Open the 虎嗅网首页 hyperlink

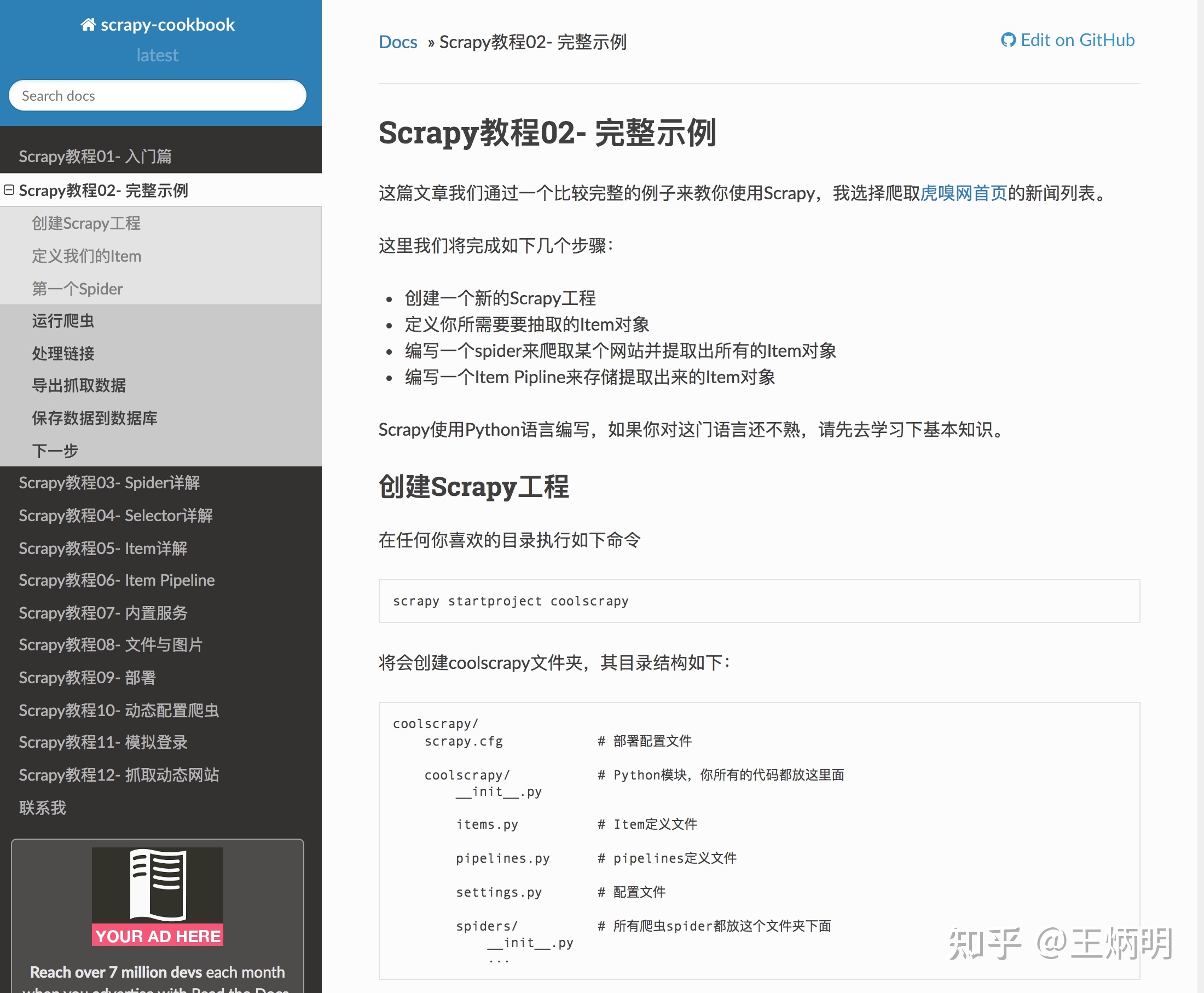(963, 193)
